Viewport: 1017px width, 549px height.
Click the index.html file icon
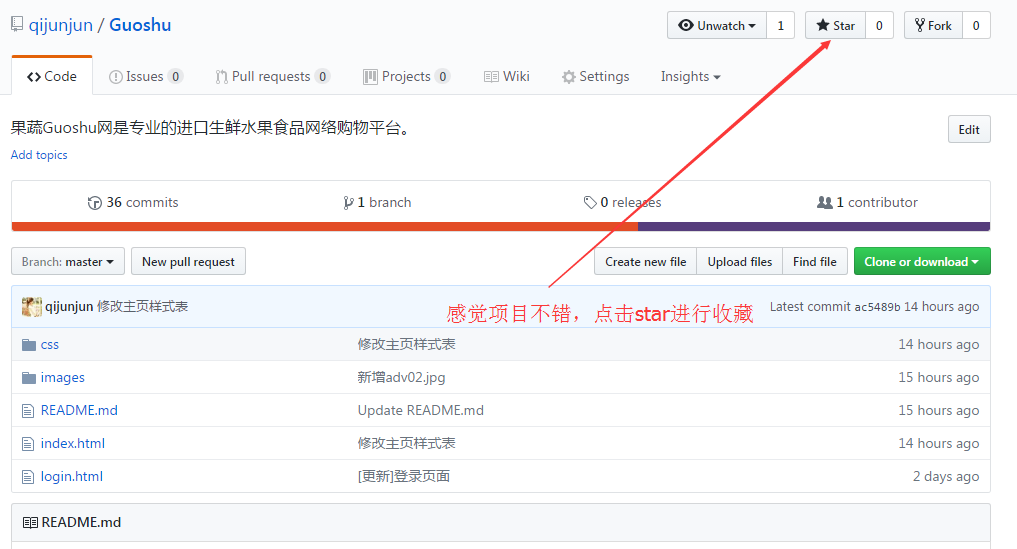click(28, 444)
